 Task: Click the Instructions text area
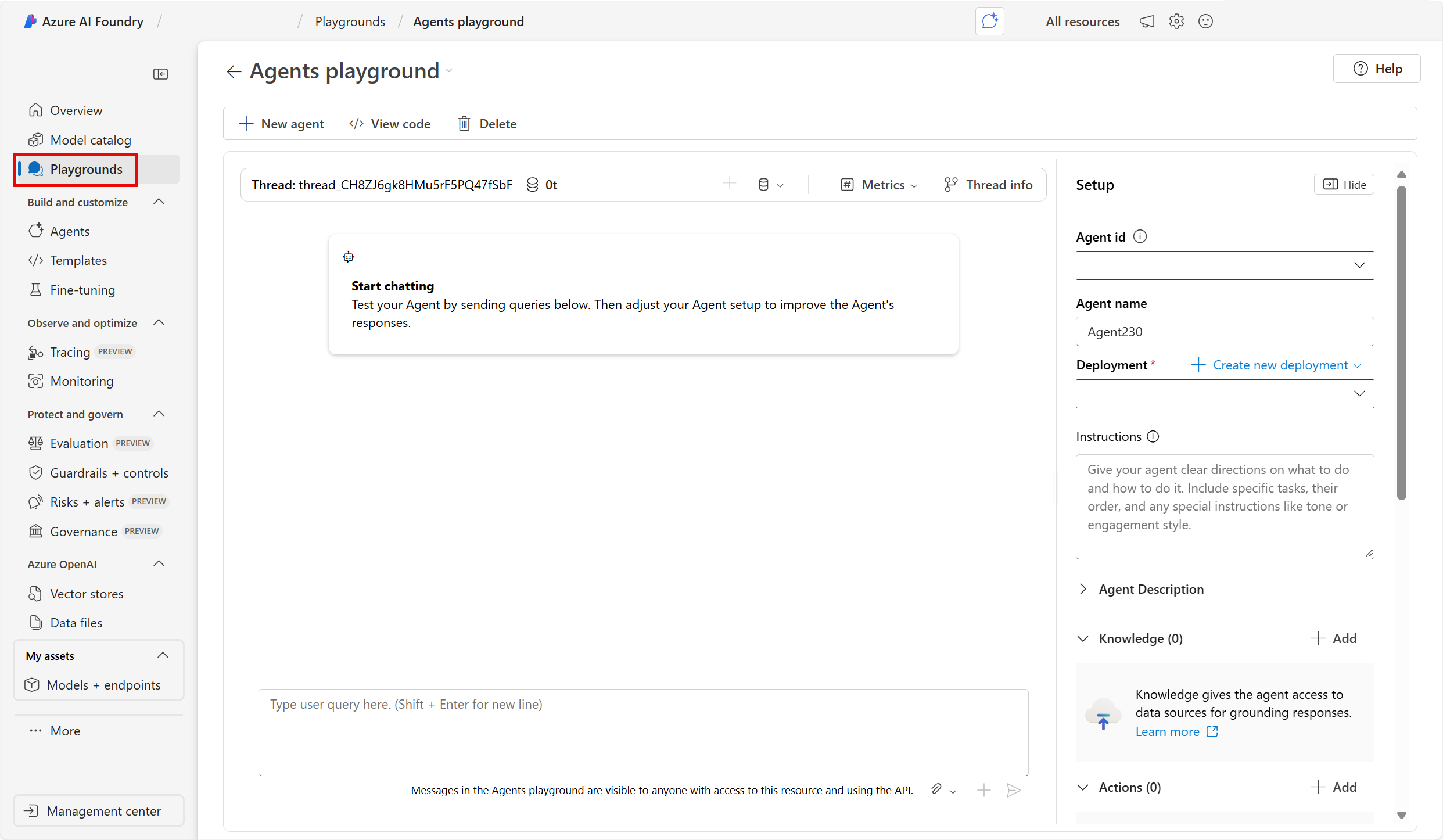click(1225, 507)
